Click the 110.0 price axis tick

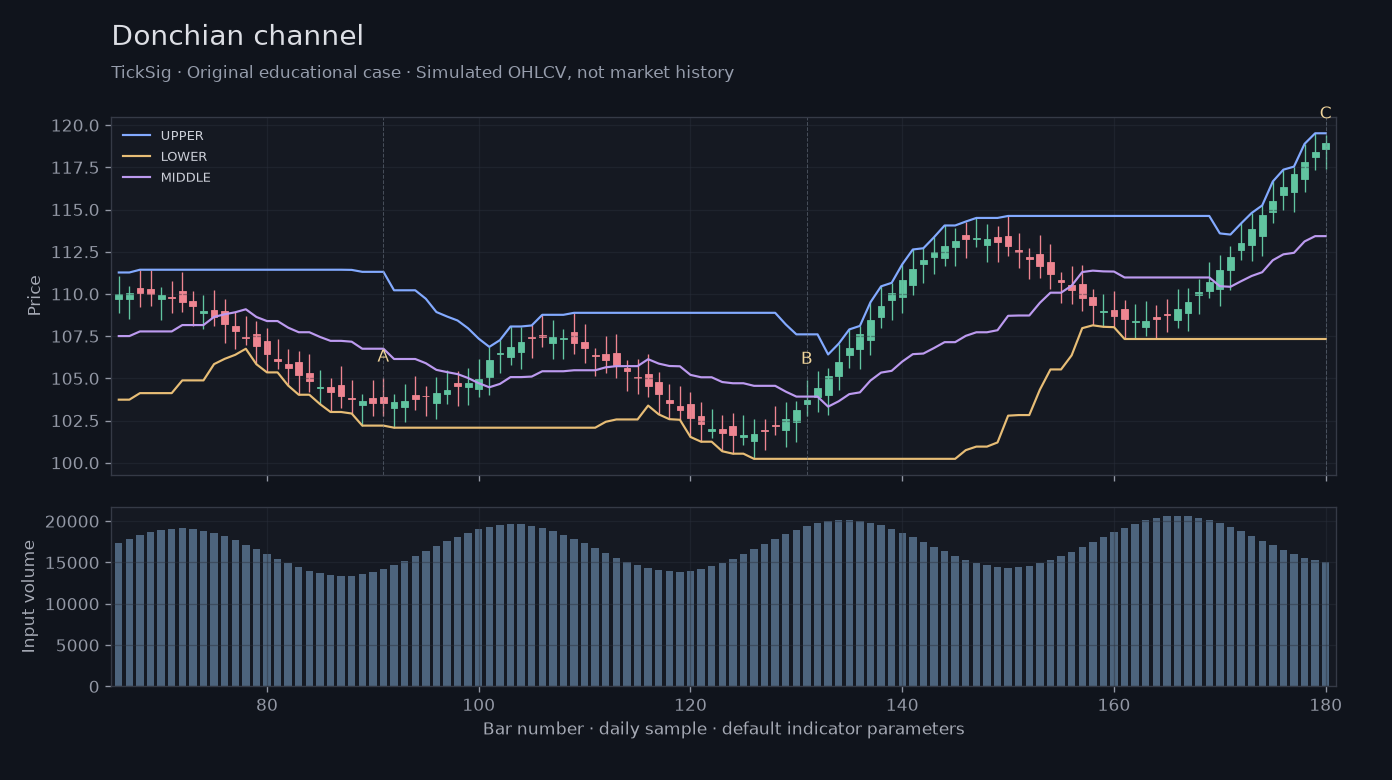(x=75, y=295)
